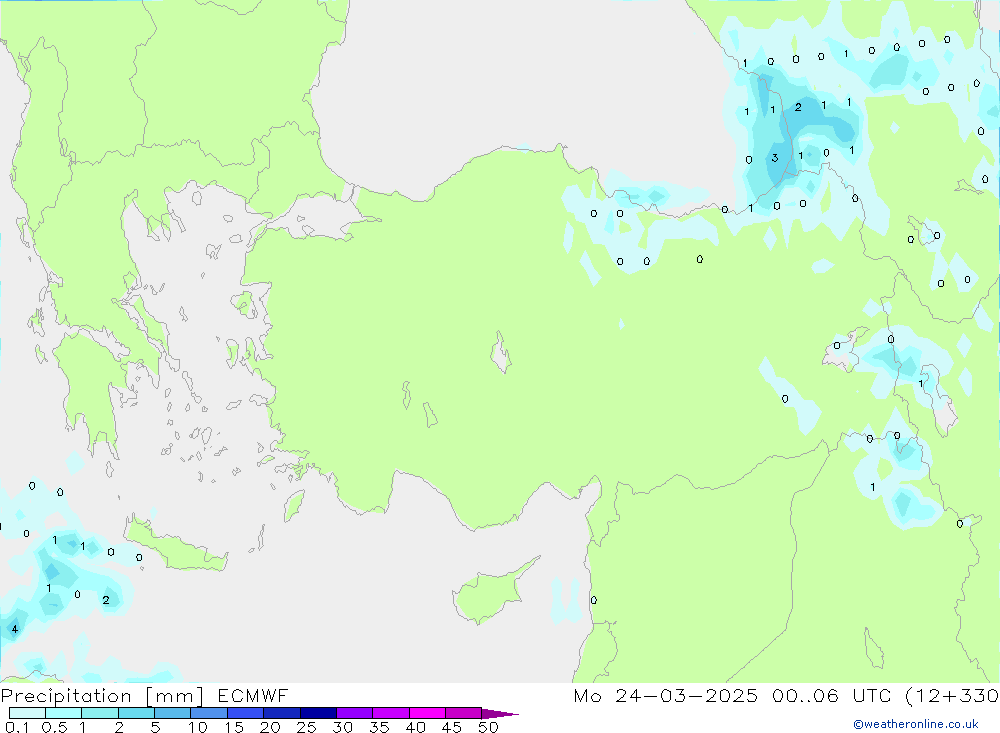Click legend label '25'
Image resolution: width=1000 pixels, height=733 pixels.
pyautogui.click(x=307, y=727)
